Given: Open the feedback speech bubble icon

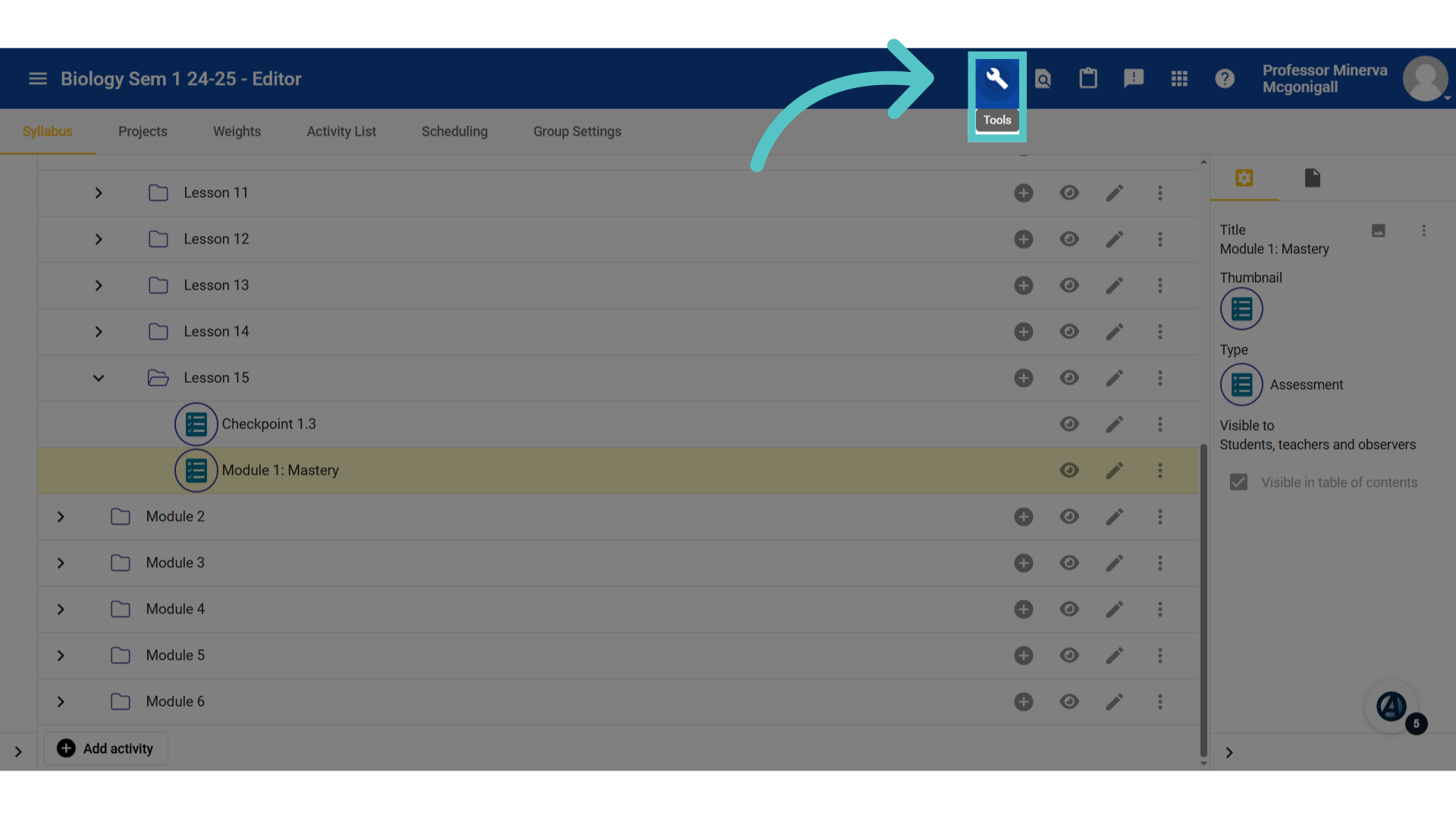Looking at the screenshot, I should (1134, 78).
